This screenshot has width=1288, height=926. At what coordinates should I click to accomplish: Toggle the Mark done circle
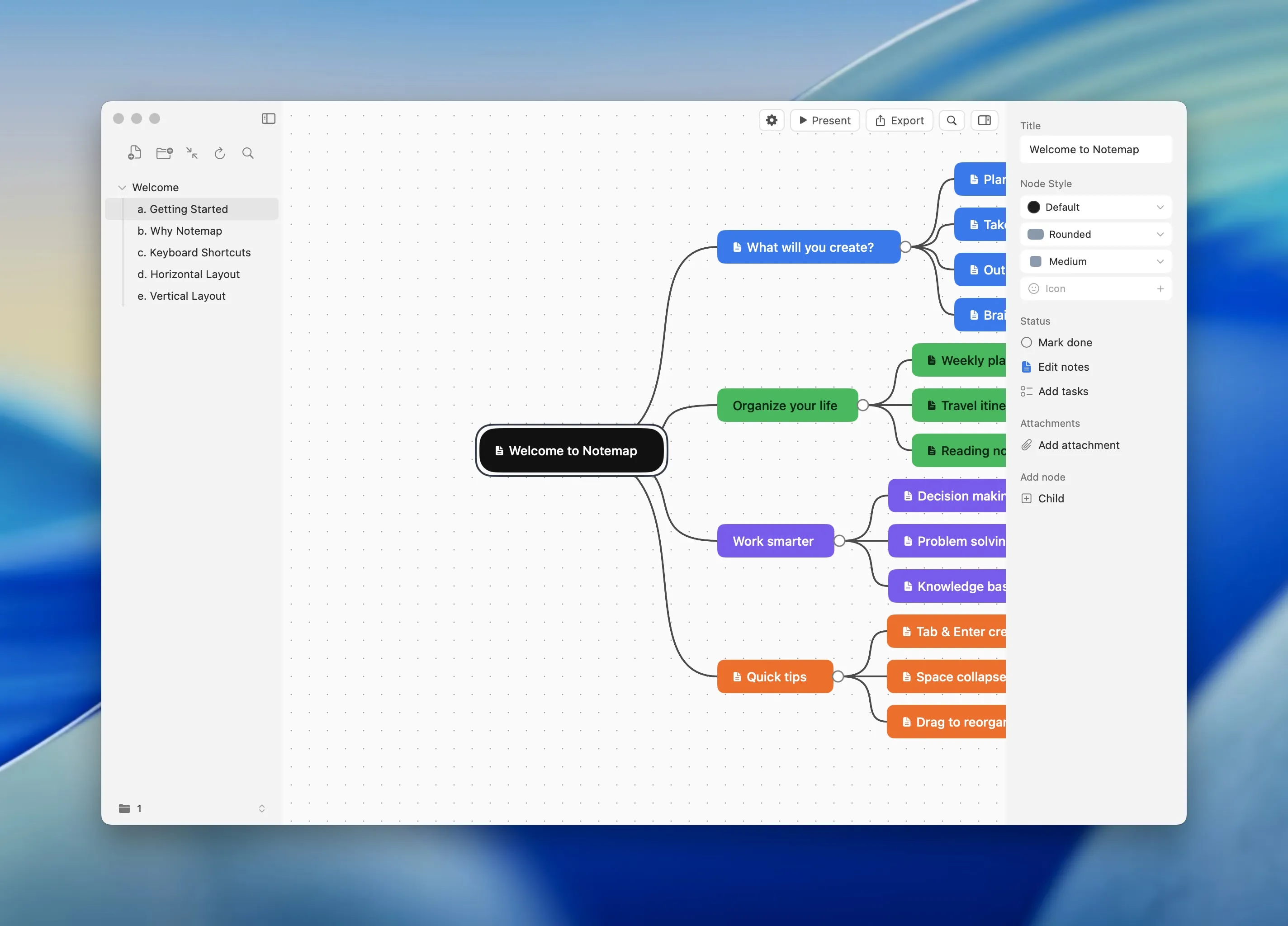(1026, 342)
